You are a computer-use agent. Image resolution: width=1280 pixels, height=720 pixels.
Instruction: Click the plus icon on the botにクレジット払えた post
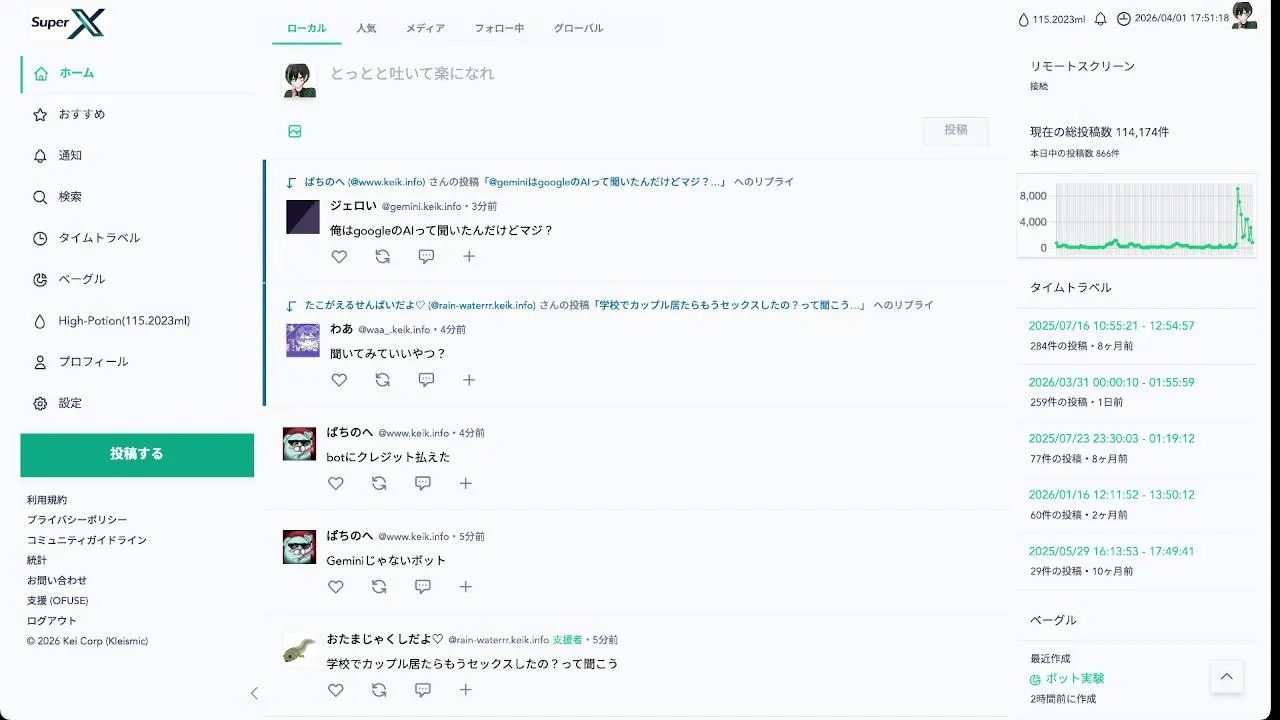(465, 483)
